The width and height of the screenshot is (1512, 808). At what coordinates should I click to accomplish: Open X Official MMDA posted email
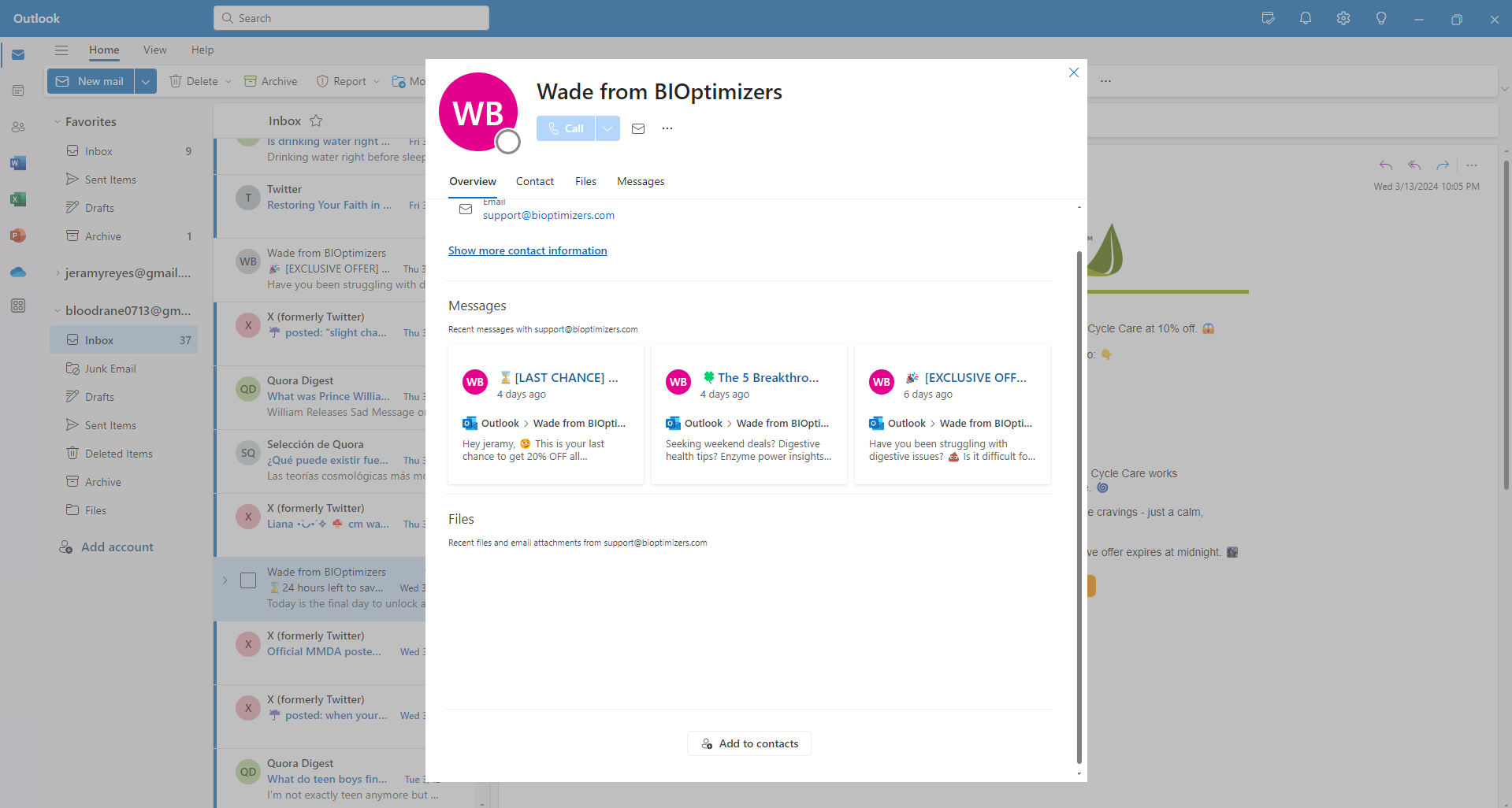pyautogui.click(x=321, y=652)
